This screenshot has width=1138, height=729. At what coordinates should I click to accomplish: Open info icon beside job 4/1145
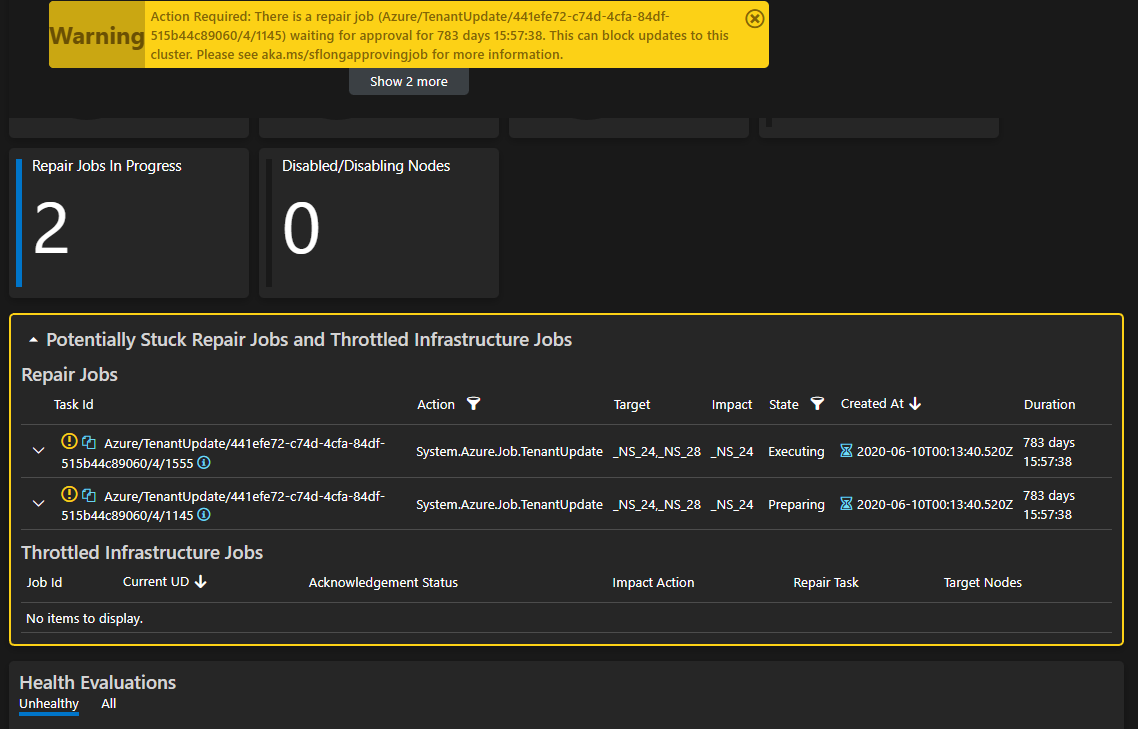tap(204, 515)
